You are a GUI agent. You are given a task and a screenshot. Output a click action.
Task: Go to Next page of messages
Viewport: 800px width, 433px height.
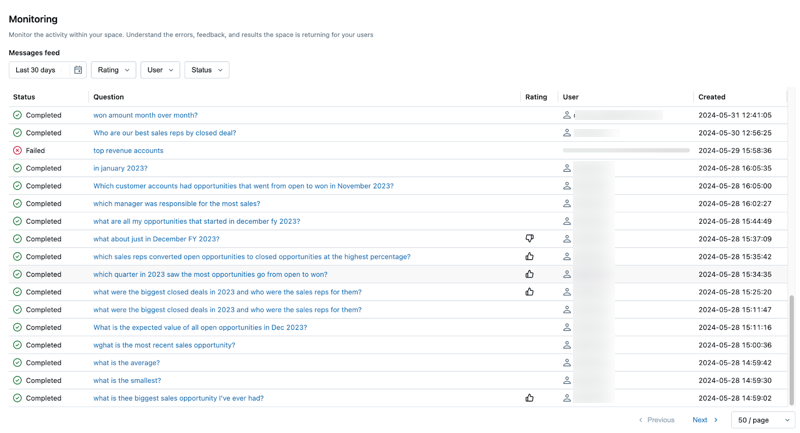[x=705, y=420]
